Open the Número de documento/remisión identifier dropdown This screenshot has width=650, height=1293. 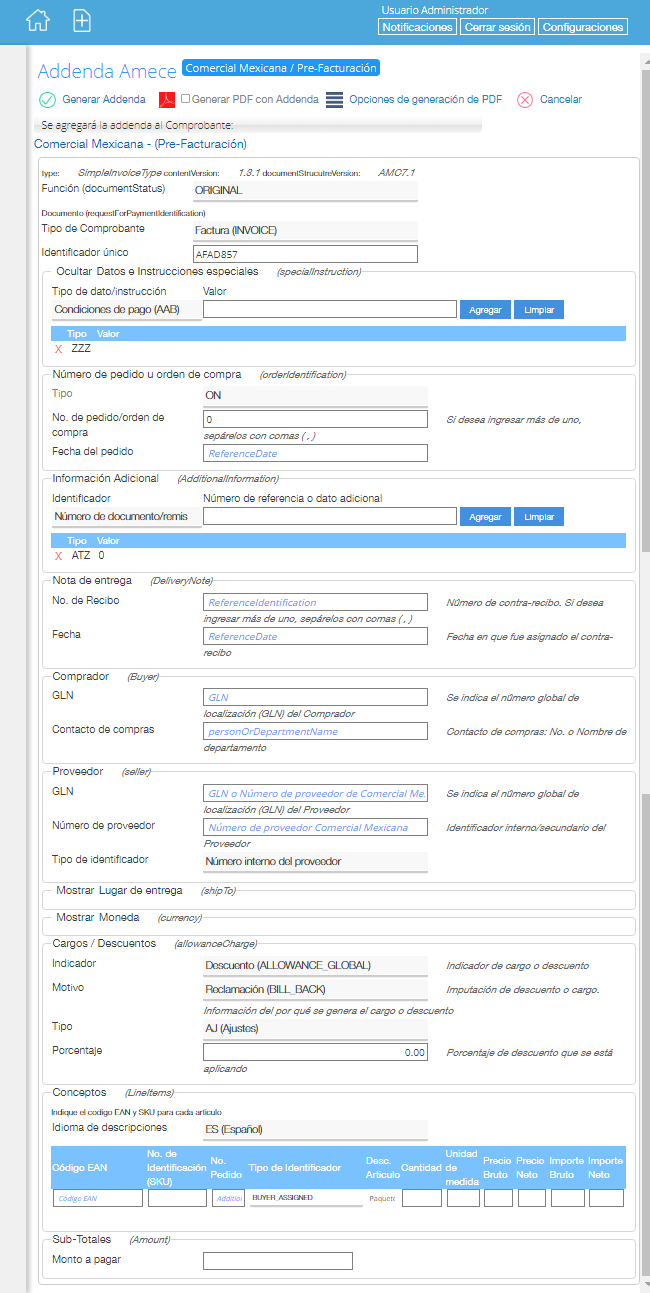pos(126,517)
